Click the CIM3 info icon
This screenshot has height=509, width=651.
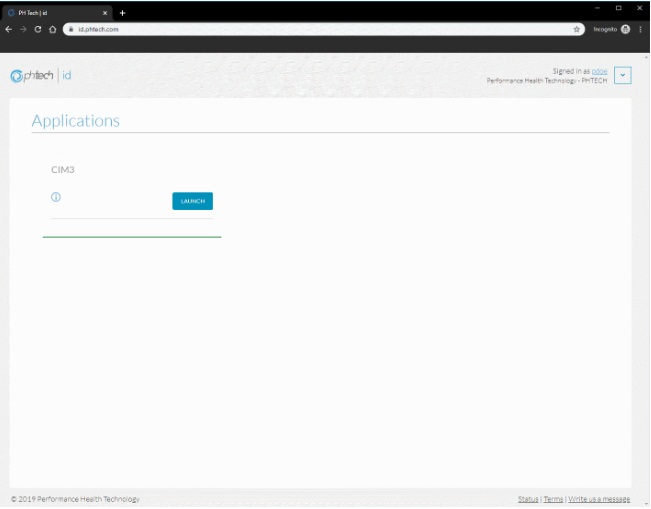[x=56, y=197]
